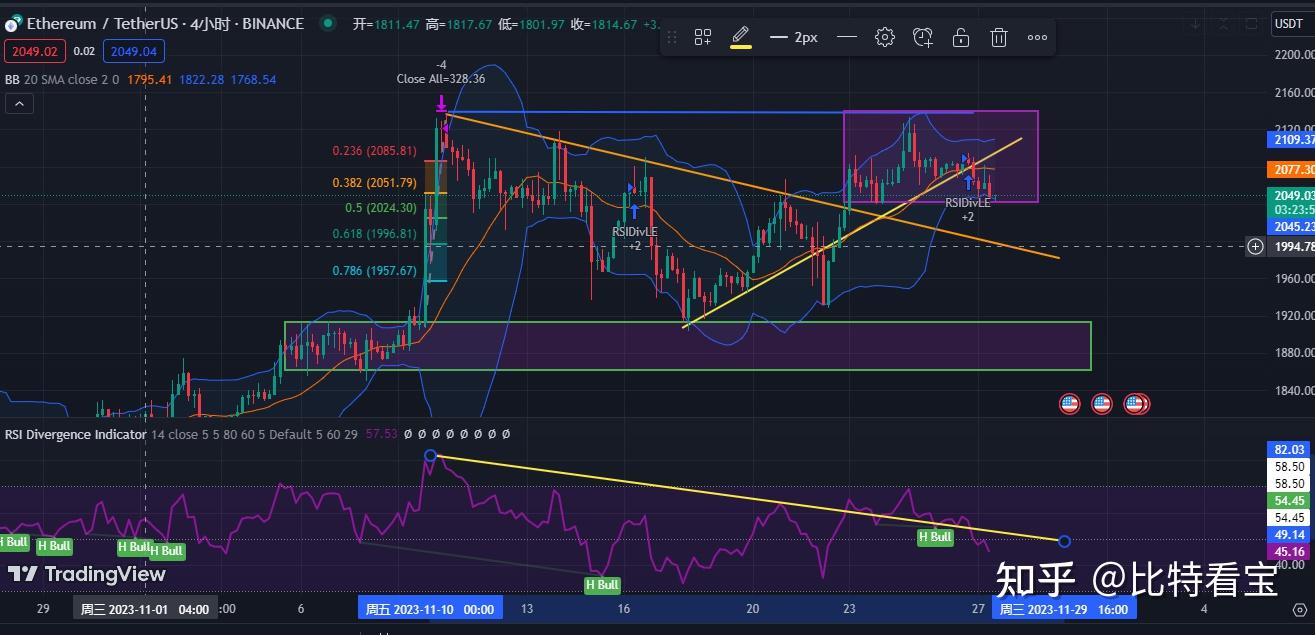Select the 0.236 (2085.81) Fibonacci level label
Screen dimensions: 1315x635
(374, 151)
